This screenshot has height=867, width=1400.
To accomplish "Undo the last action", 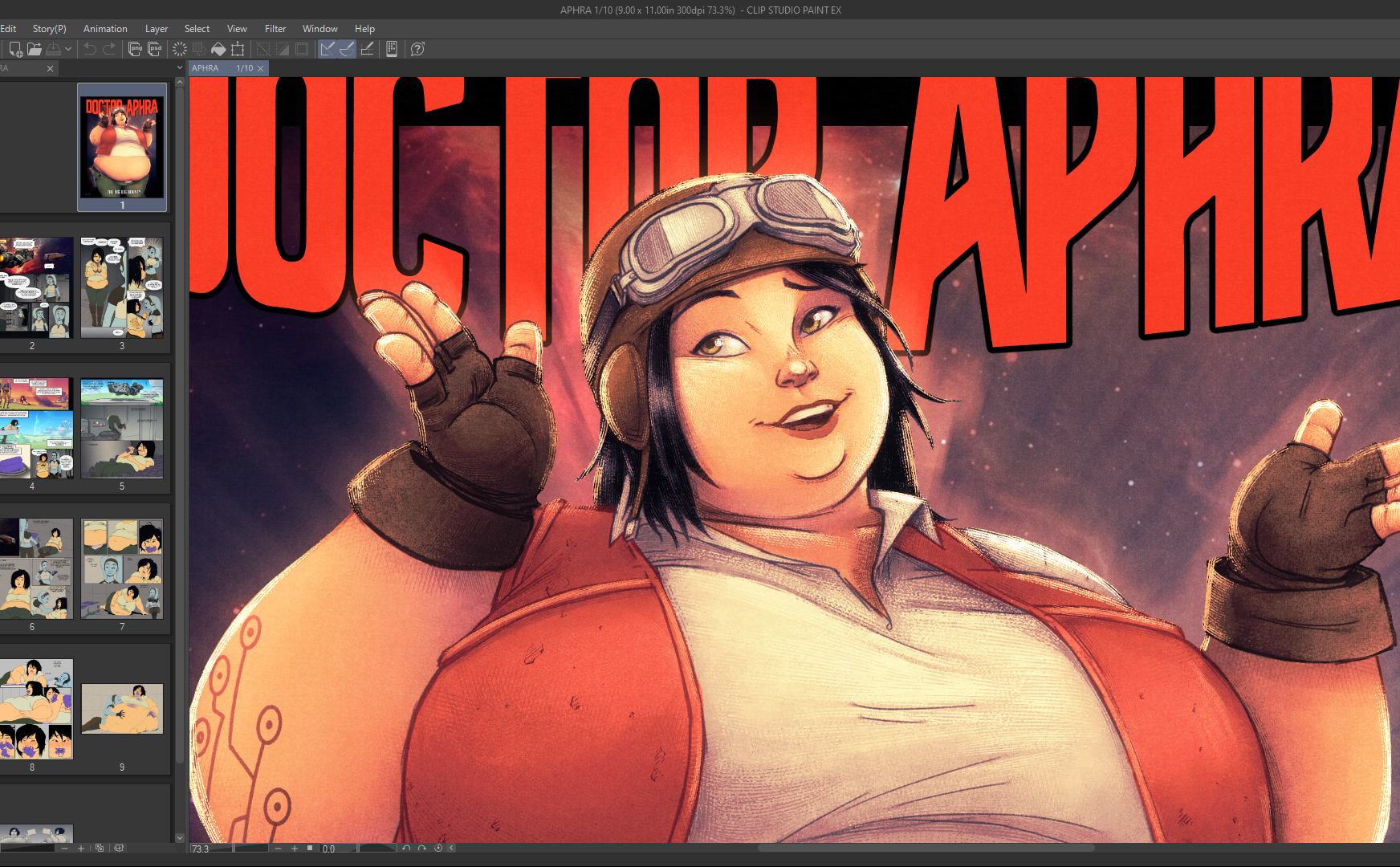I will [90, 49].
